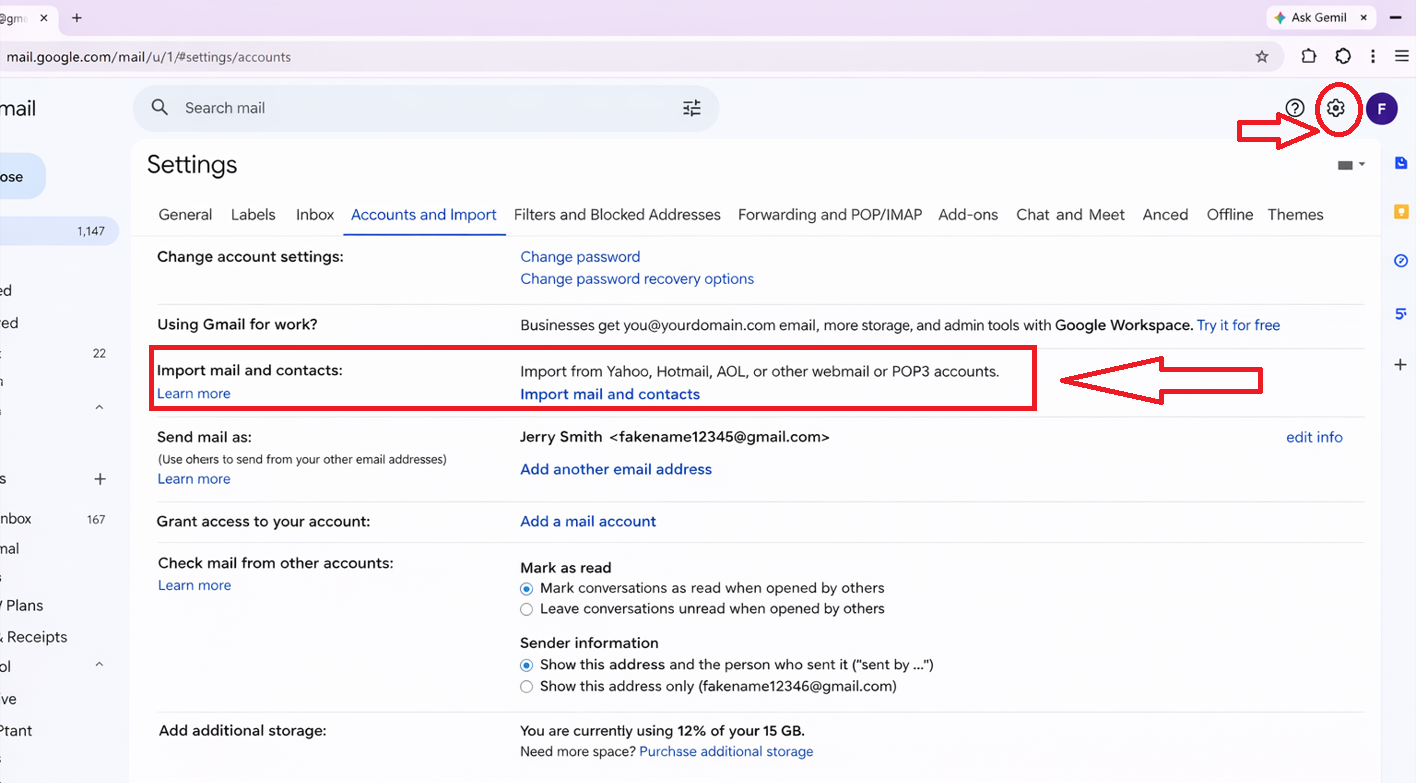Click the Compose button
This screenshot has width=1416, height=783.
point(22,177)
